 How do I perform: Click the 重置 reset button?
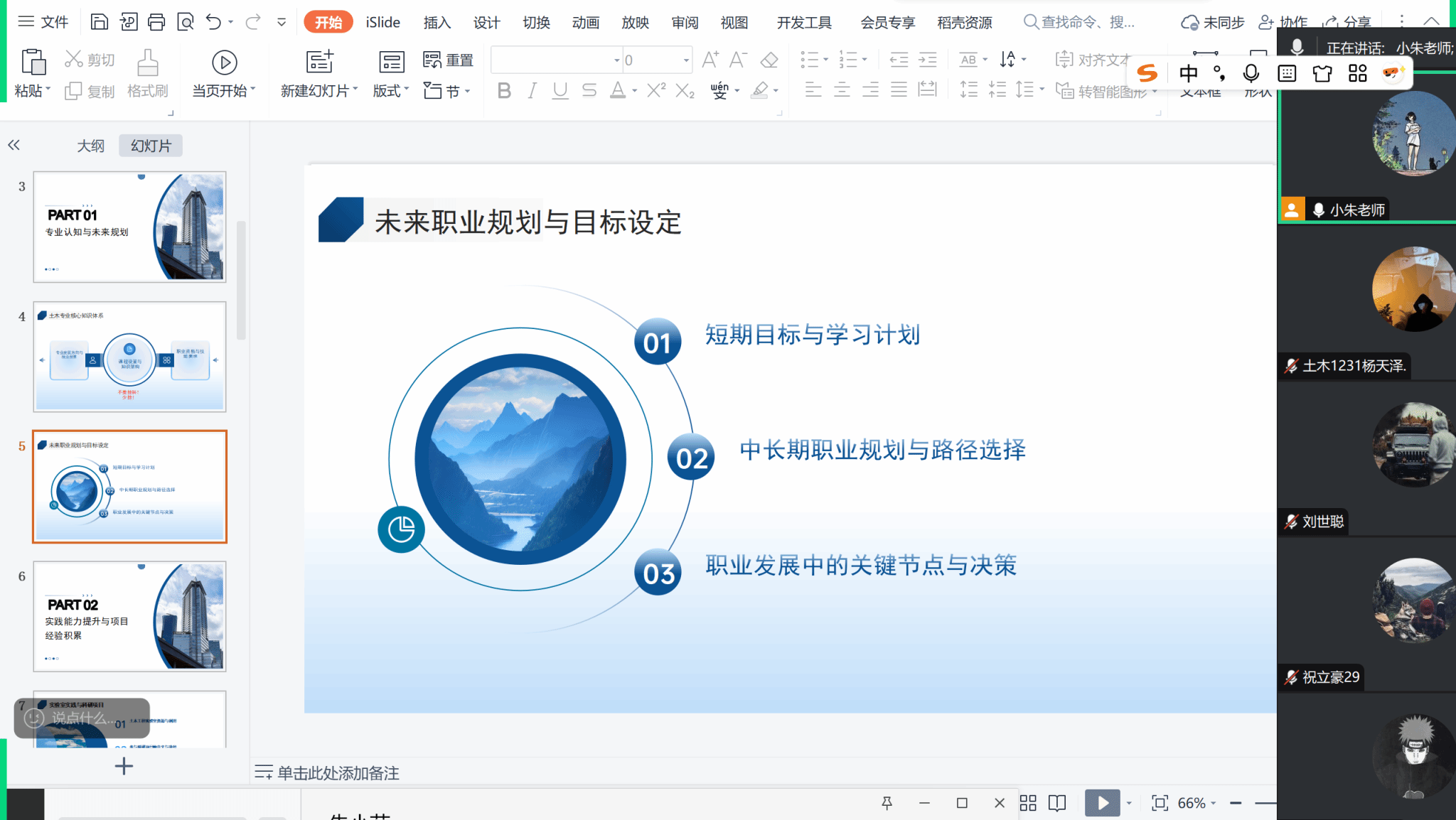(x=449, y=60)
